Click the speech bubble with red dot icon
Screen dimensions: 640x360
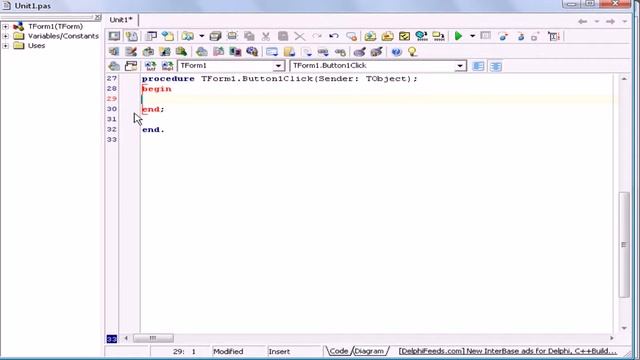click(x=351, y=36)
